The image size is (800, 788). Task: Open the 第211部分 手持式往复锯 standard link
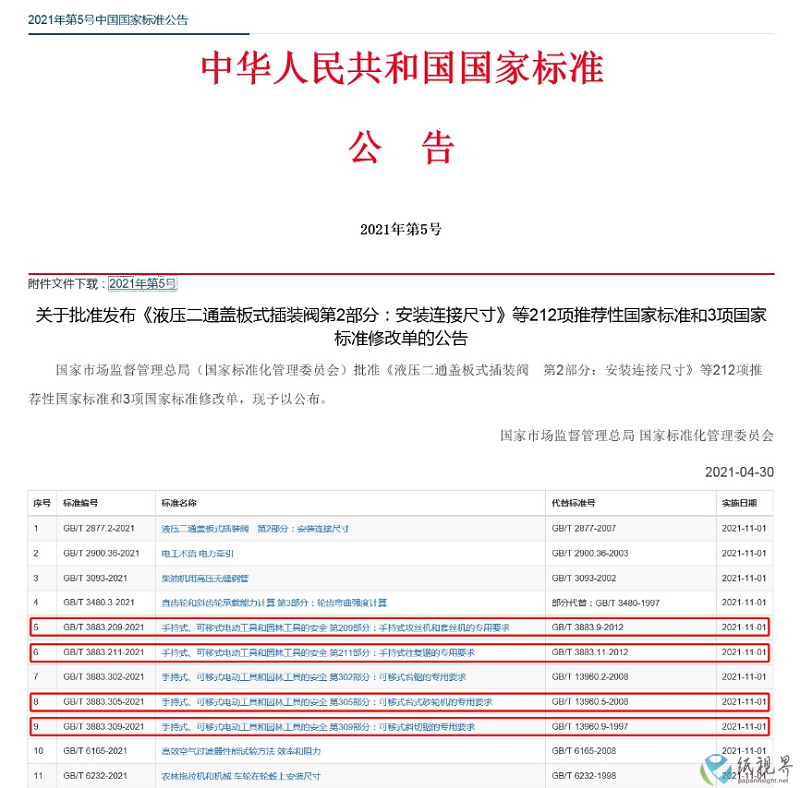pyautogui.click(x=318, y=652)
